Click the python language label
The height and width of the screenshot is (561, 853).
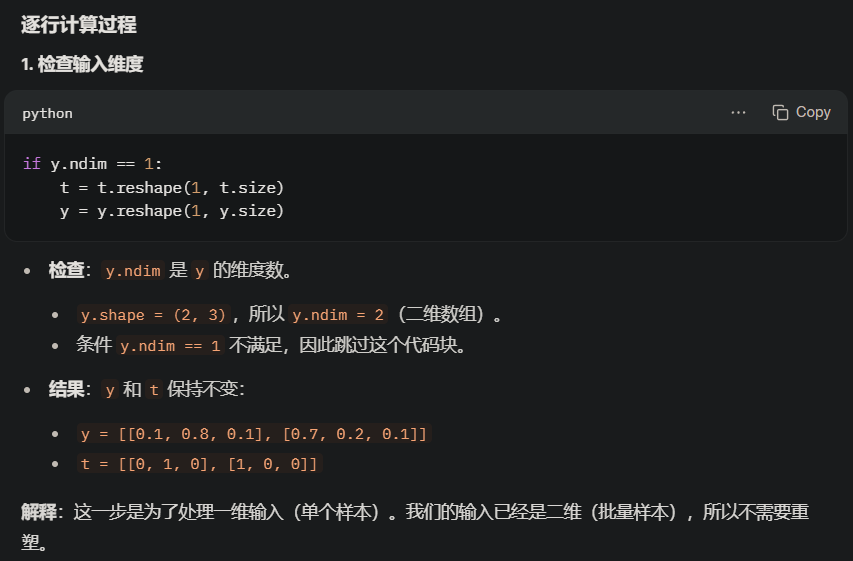point(47,113)
